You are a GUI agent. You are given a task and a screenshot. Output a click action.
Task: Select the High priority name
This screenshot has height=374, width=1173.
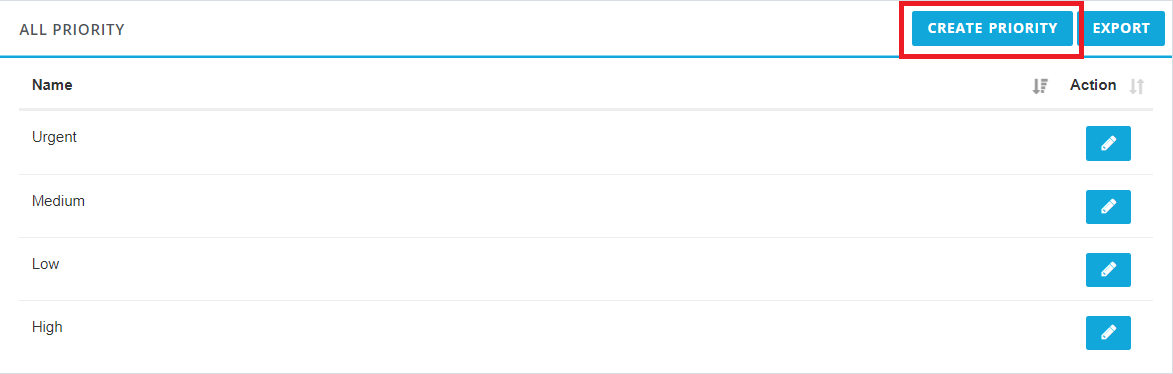point(47,328)
